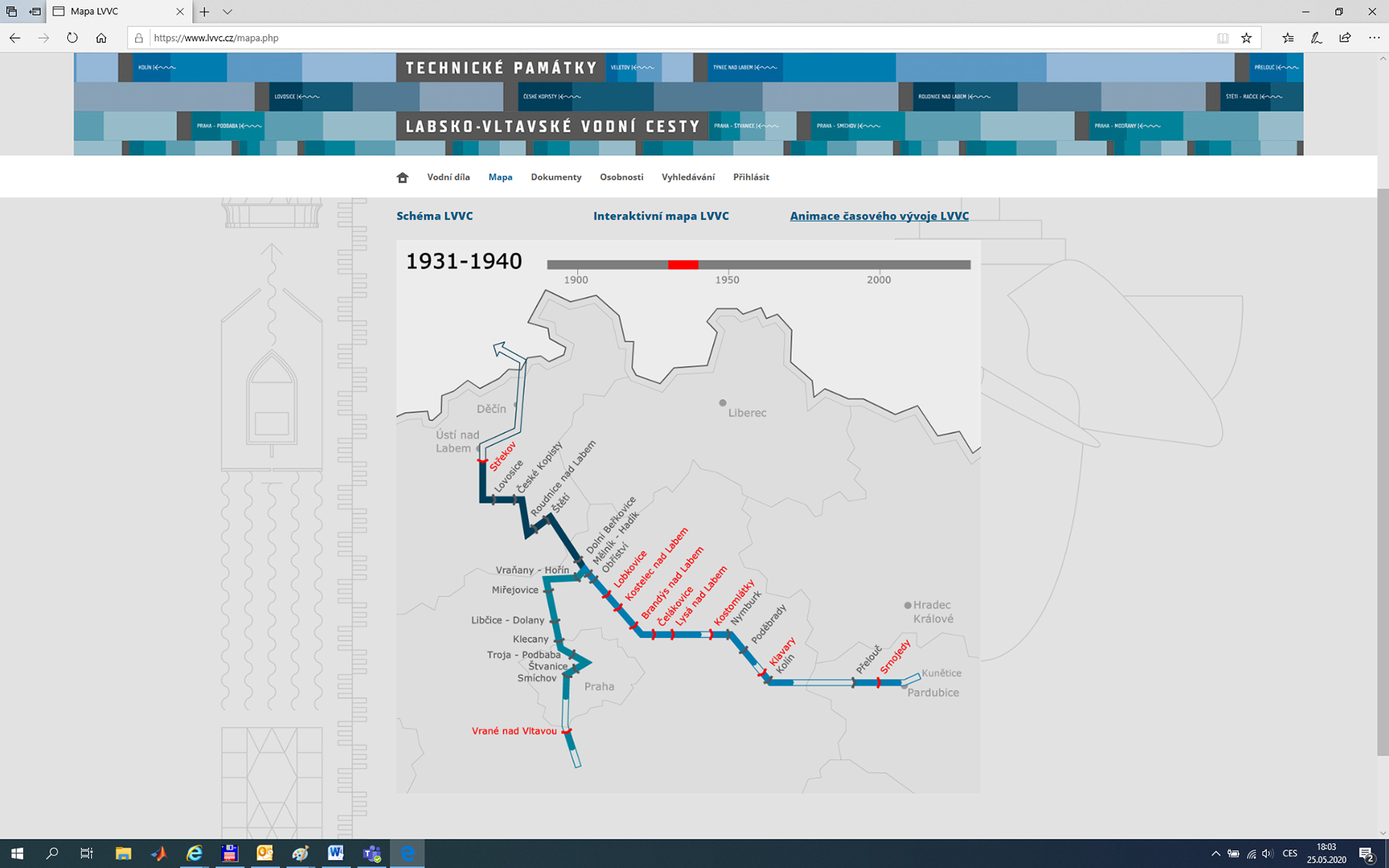Viewport: 1389px width, 868px height.
Task: Expand the tab list chevron
Action: click(227, 12)
